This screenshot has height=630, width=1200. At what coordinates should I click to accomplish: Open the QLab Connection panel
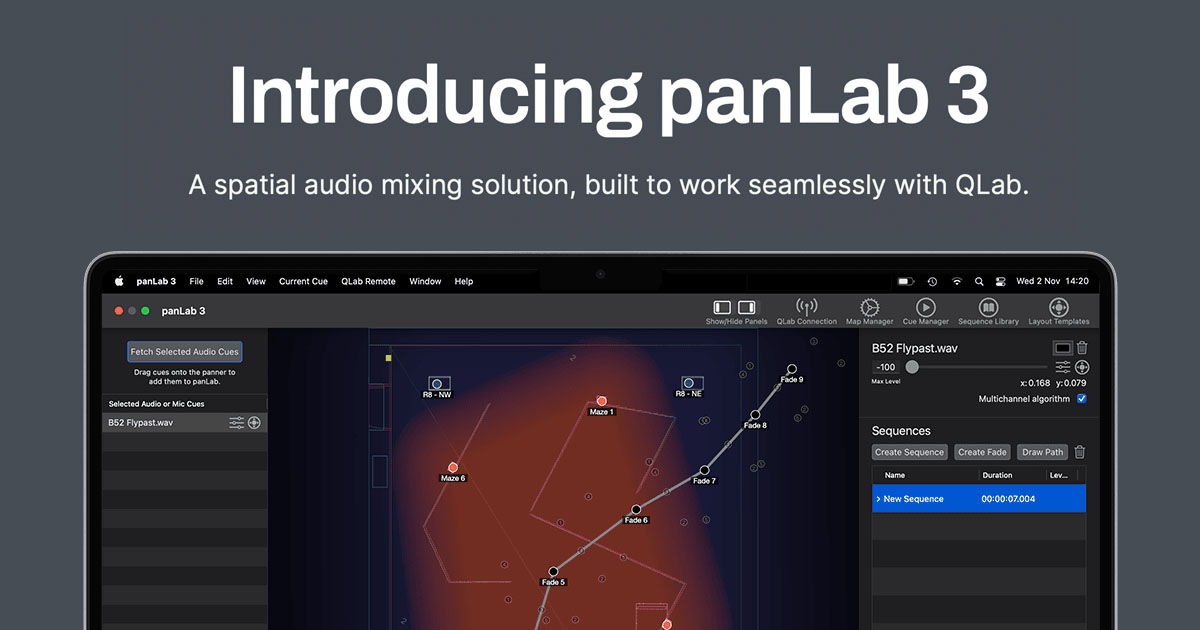(807, 309)
